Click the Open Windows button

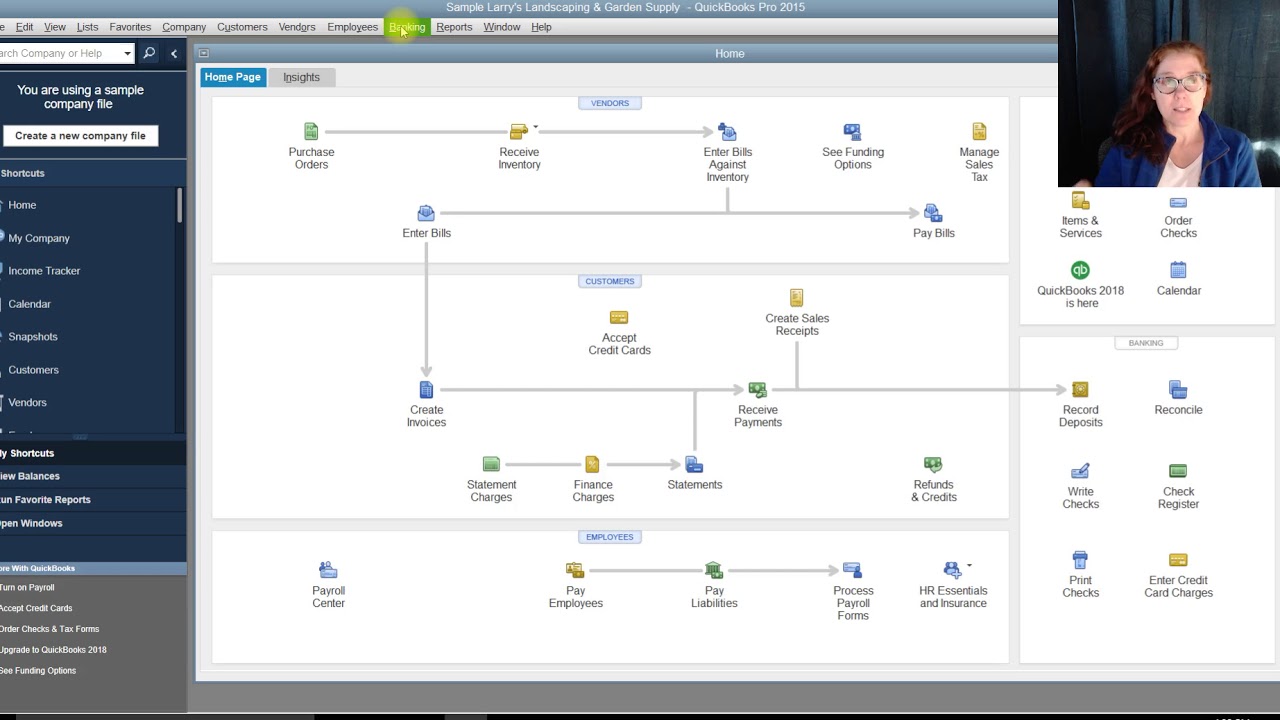coord(31,523)
